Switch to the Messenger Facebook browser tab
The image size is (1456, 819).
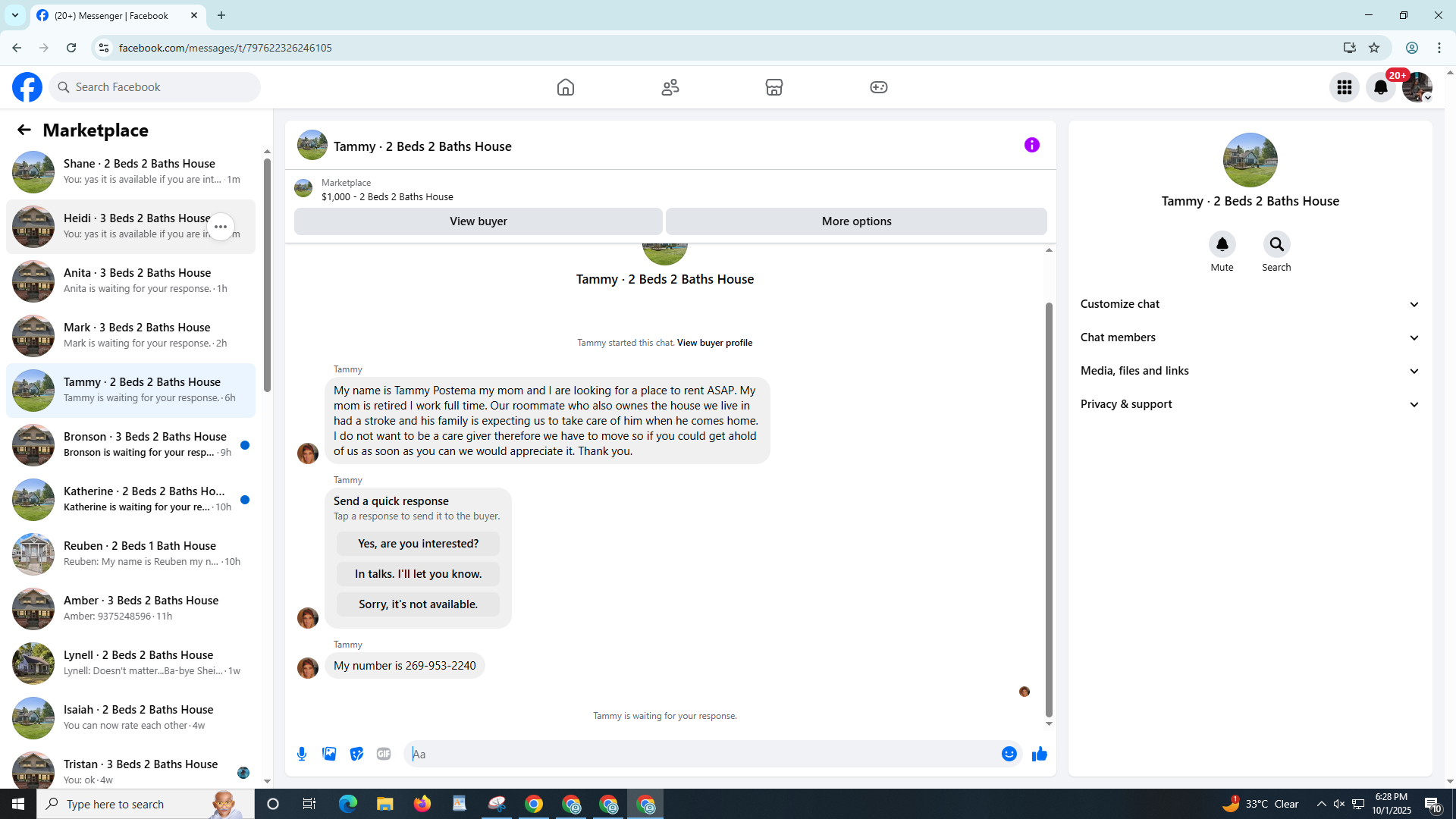pos(118,16)
